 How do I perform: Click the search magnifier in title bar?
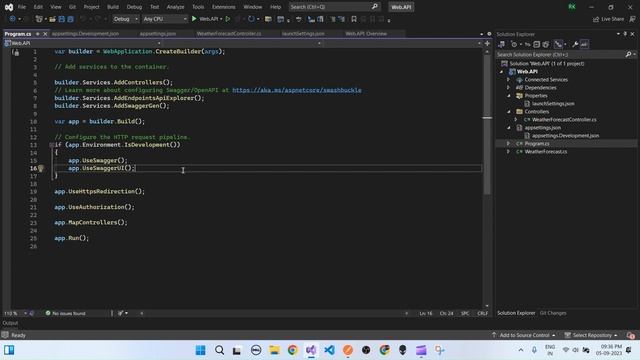(375, 7)
